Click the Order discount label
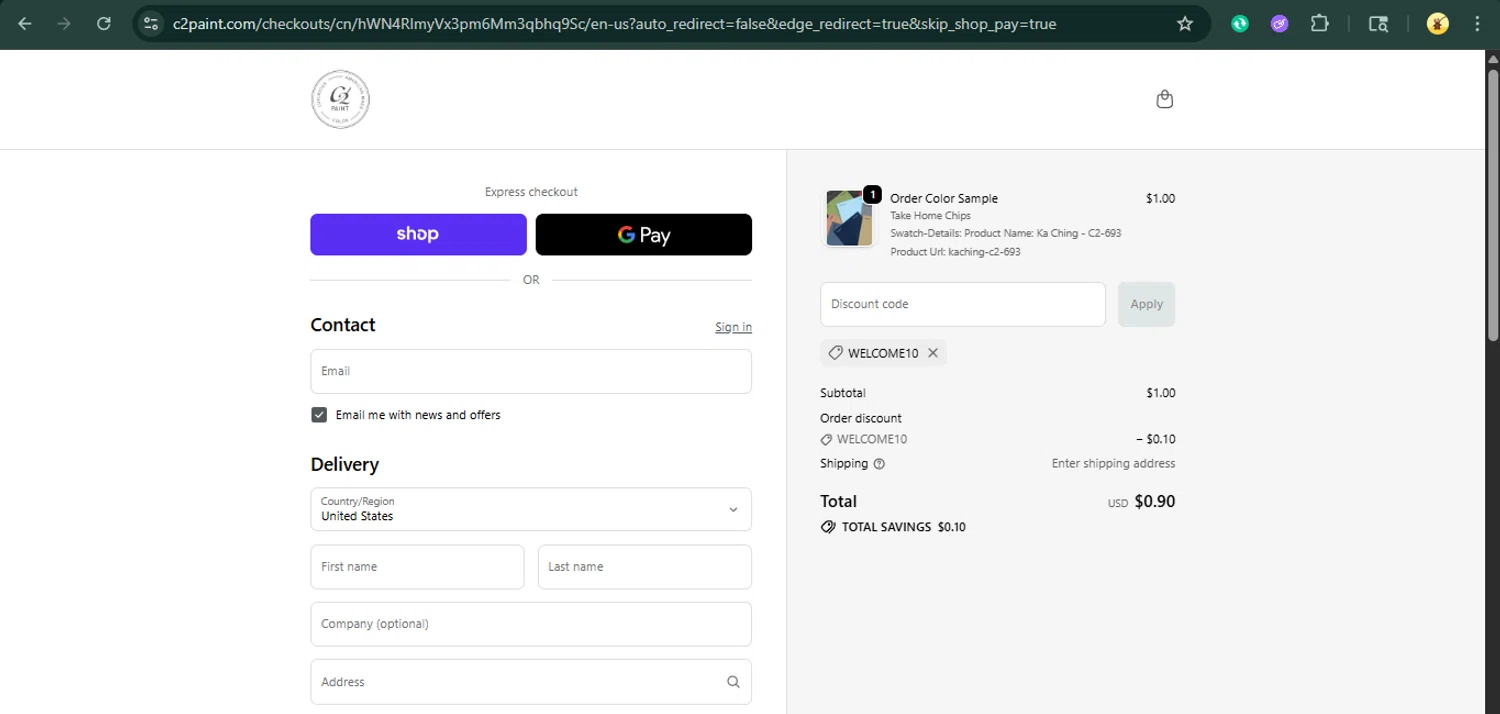Screen dimensions: 1500x714 861,418
